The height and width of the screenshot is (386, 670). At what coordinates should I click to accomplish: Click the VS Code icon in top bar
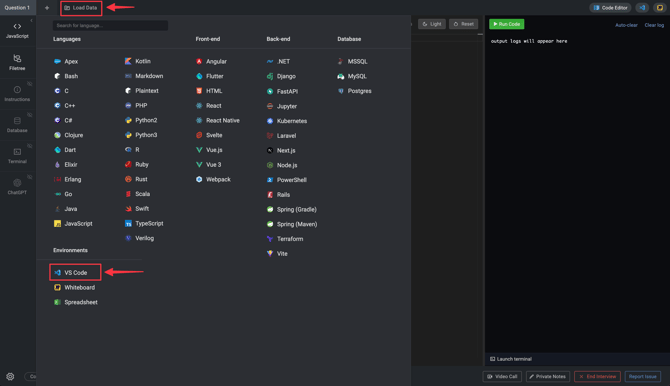pos(642,8)
